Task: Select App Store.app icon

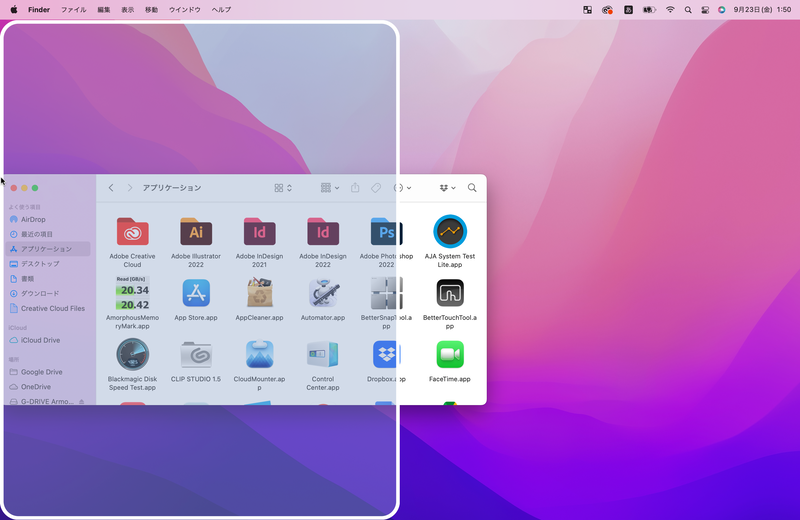Action: 196,293
